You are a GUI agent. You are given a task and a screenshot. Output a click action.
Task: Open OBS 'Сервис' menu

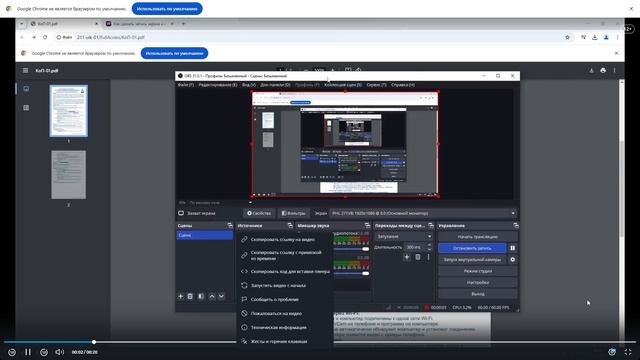click(x=376, y=85)
